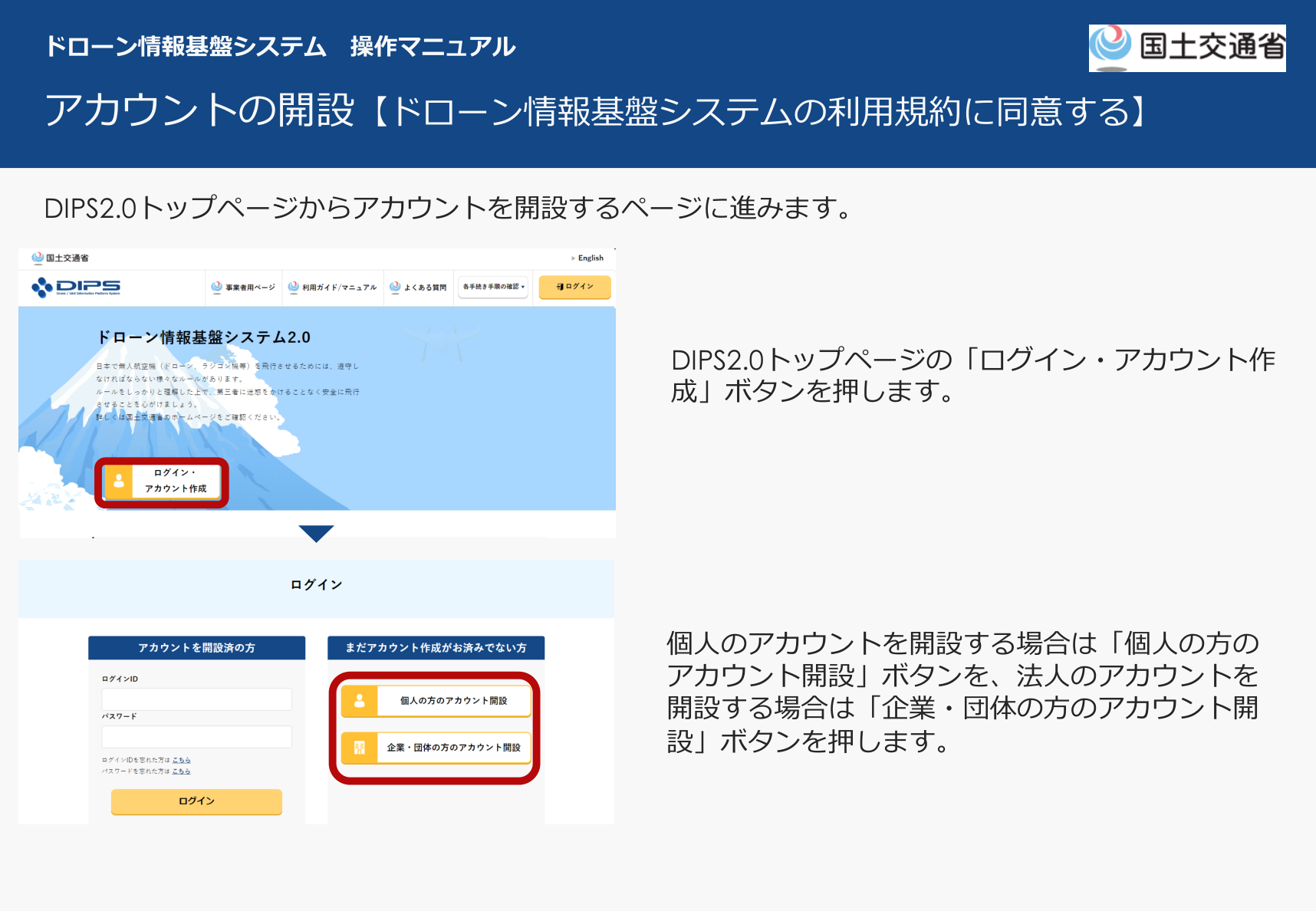Image resolution: width=1316 pixels, height=911 pixels.
Task: Open the 利用ガイド/マニュアル navigation item
Action: click(x=332, y=288)
